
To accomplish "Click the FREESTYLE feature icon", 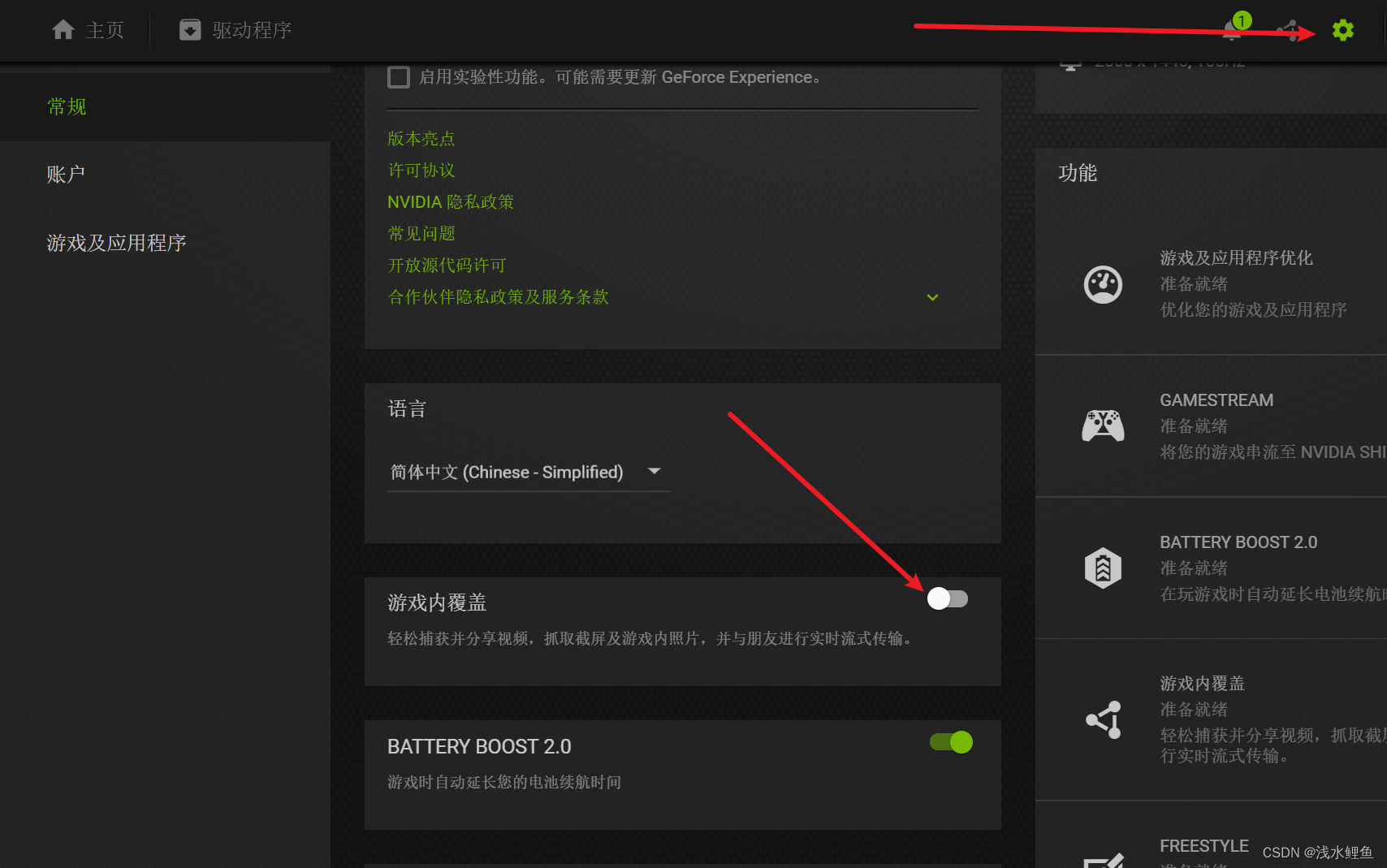I will click(1104, 860).
